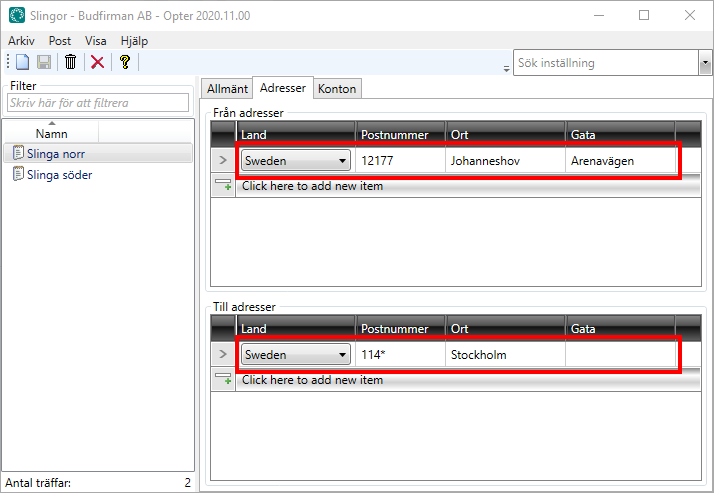Image resolution: width=714 pixels, height=493 pixels.
Task: Click 'Click here to add new item' in Till adresser
Action: (312, 380)
